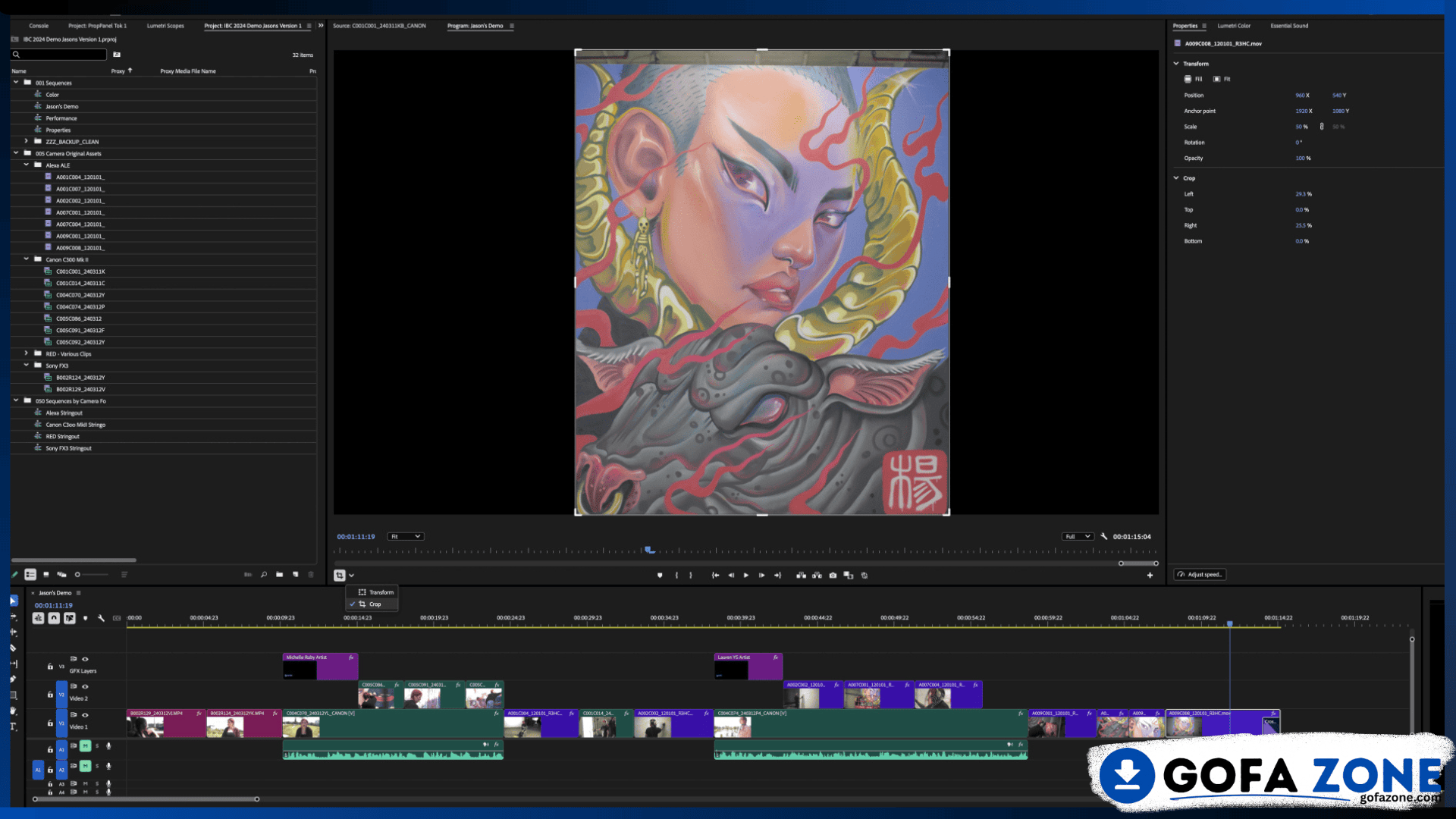The image size is (1456, 819).
Task: Open the Fit zoom level dropdown
Action: pos(405,536)
